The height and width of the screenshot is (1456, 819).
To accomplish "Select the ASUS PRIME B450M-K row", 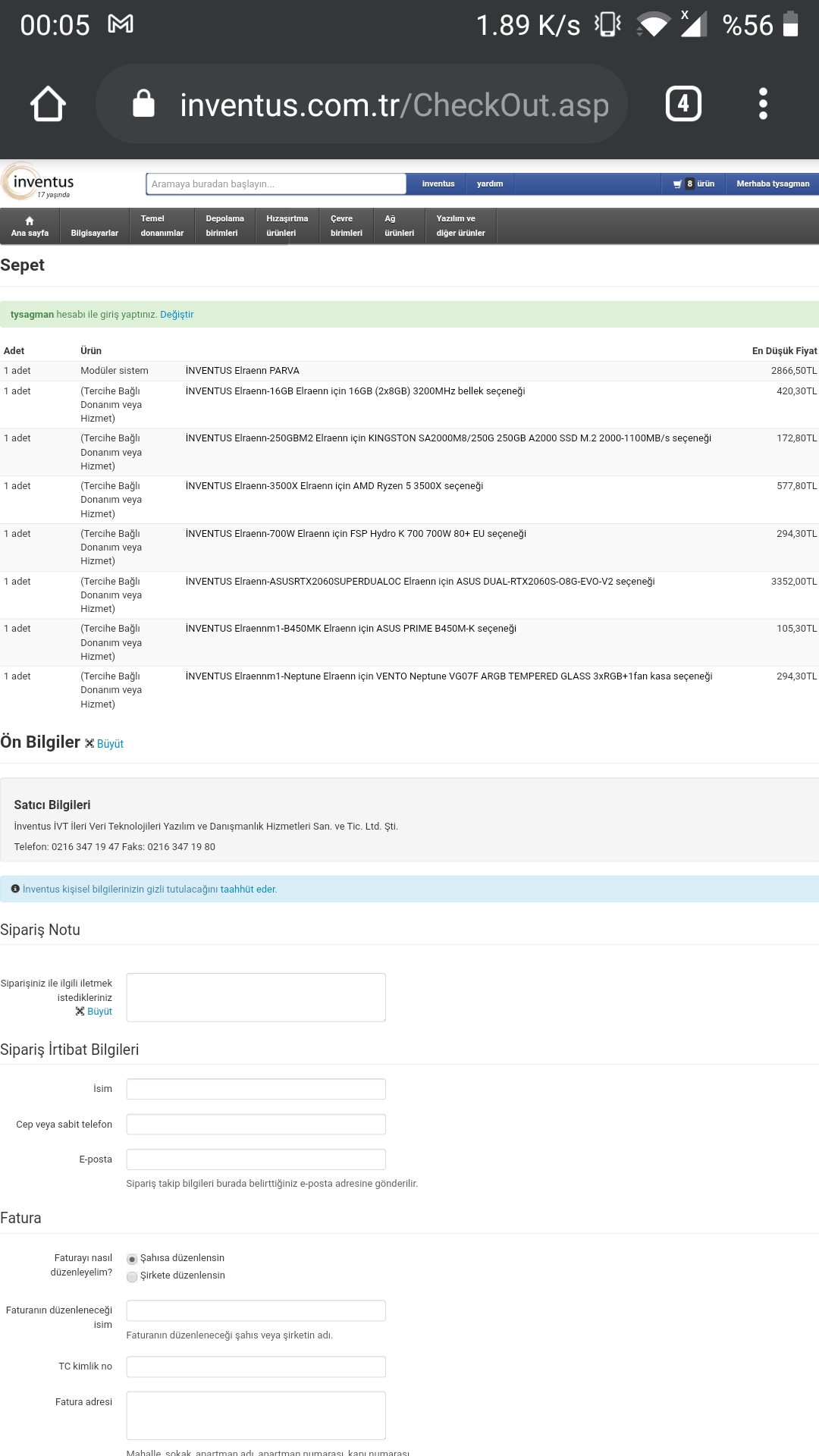I will click(x=409, y=642).
